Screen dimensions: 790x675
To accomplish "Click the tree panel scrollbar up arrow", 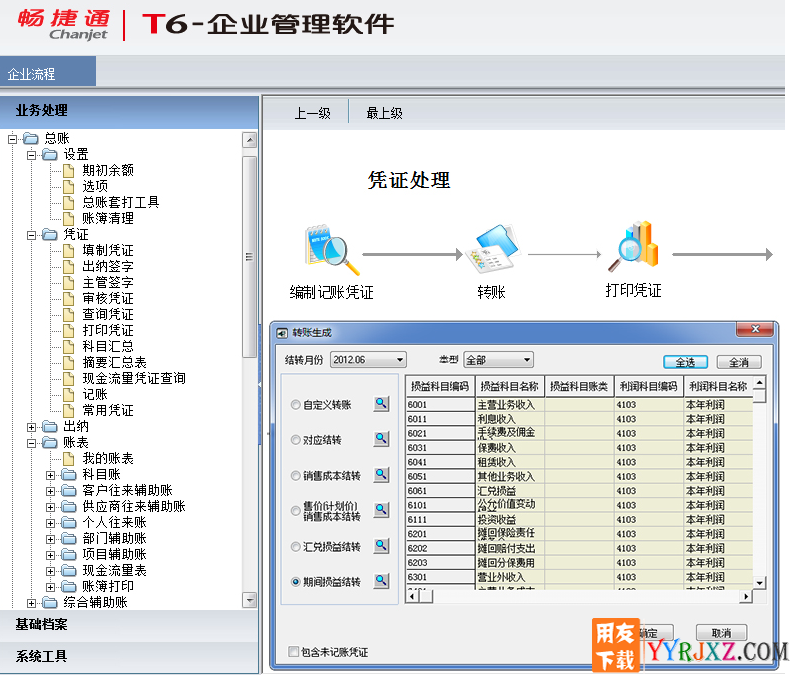I will point(249,140).
